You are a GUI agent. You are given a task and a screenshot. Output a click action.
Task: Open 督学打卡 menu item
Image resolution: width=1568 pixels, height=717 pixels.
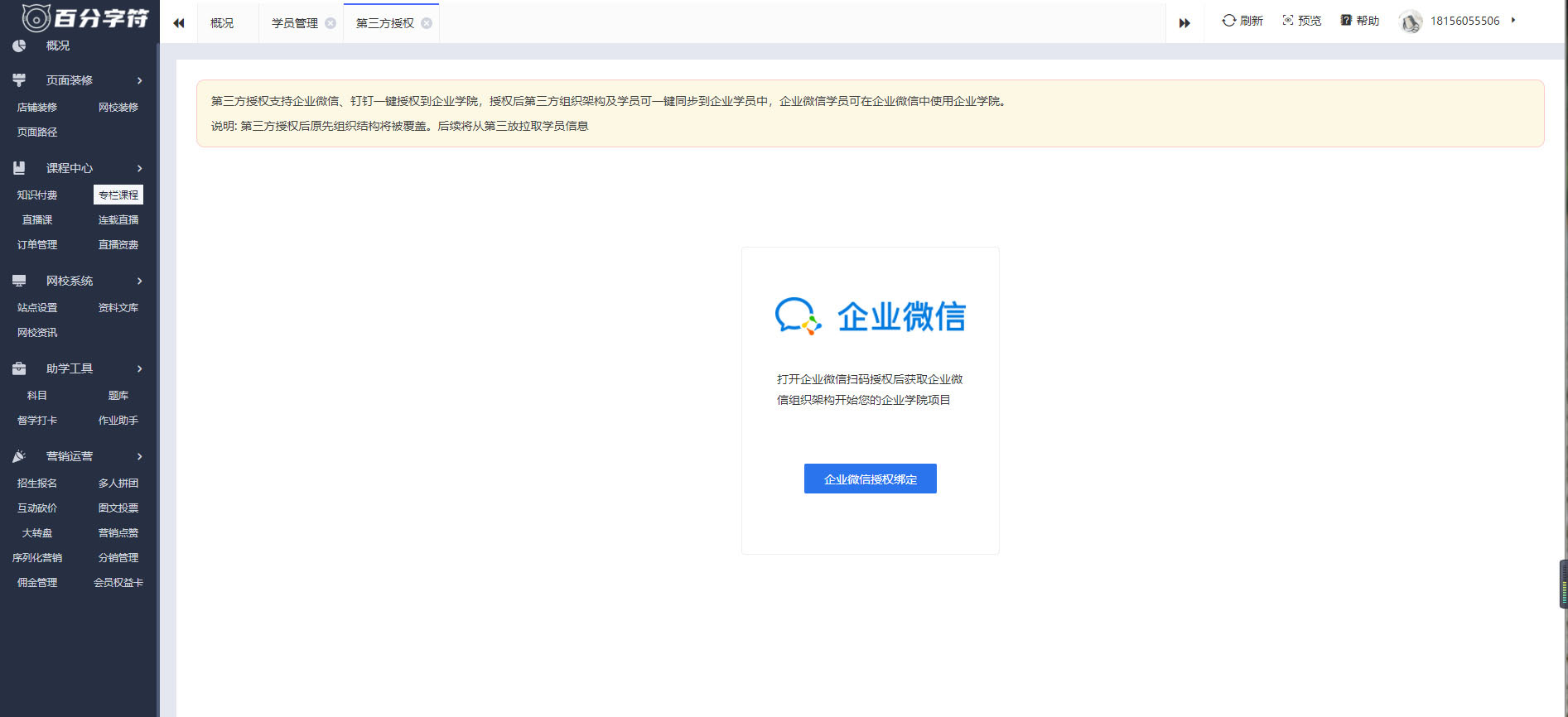[37, 421]
